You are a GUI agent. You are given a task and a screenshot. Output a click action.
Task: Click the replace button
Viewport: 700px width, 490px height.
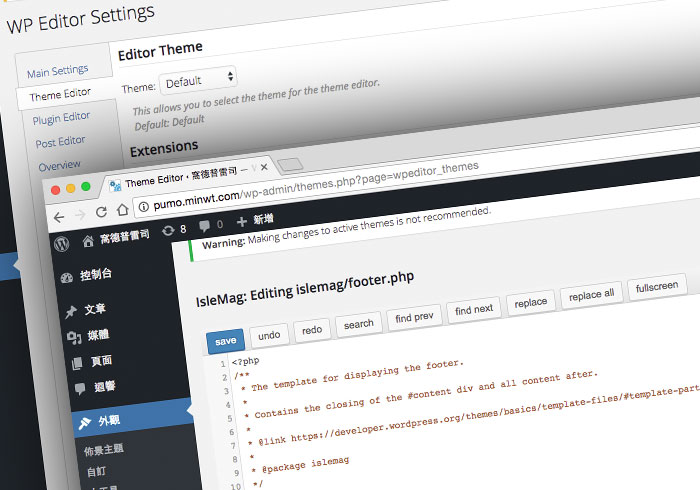tap(530, 303)
